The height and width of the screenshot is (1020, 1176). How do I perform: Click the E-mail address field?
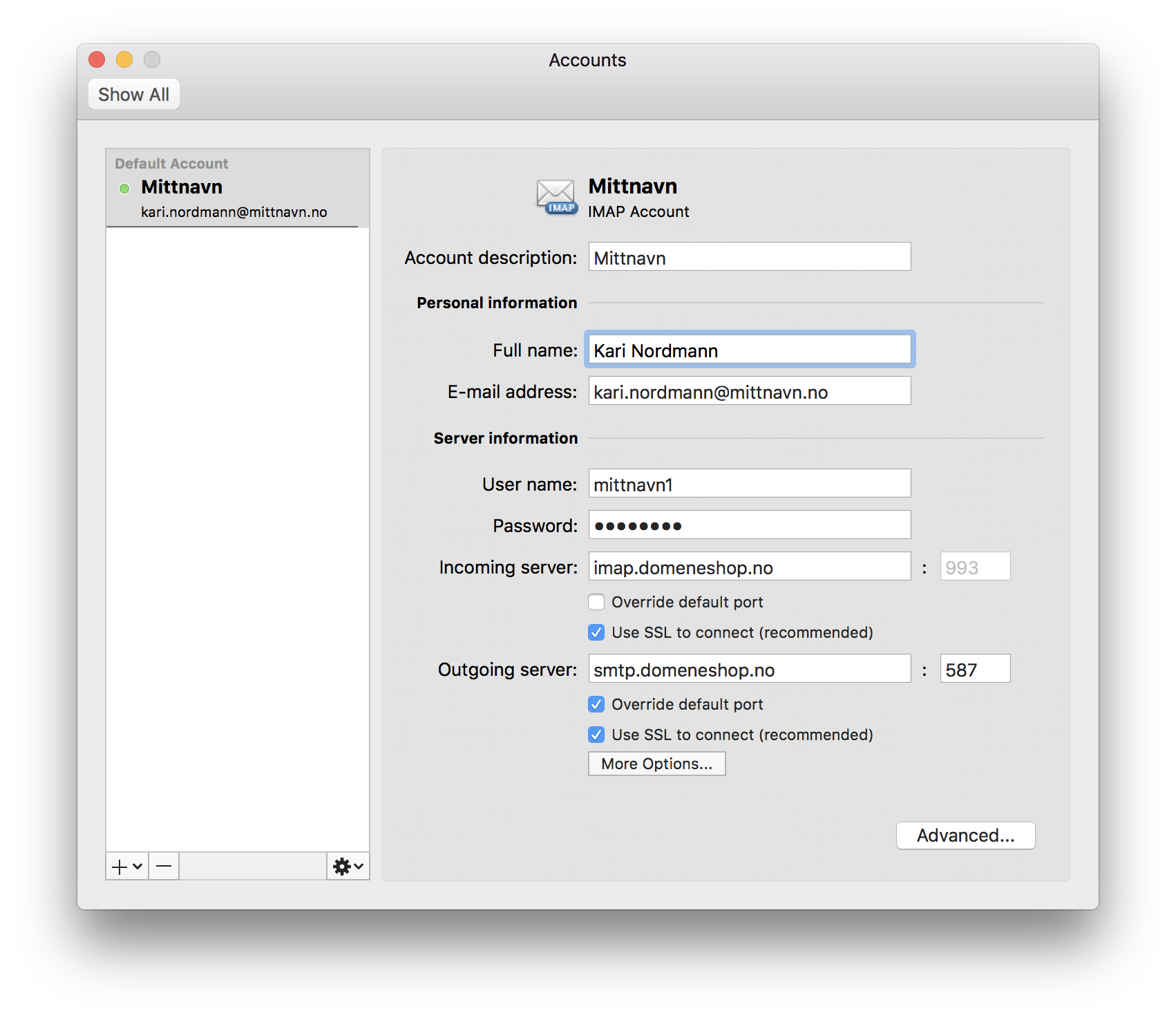[750, 391]
